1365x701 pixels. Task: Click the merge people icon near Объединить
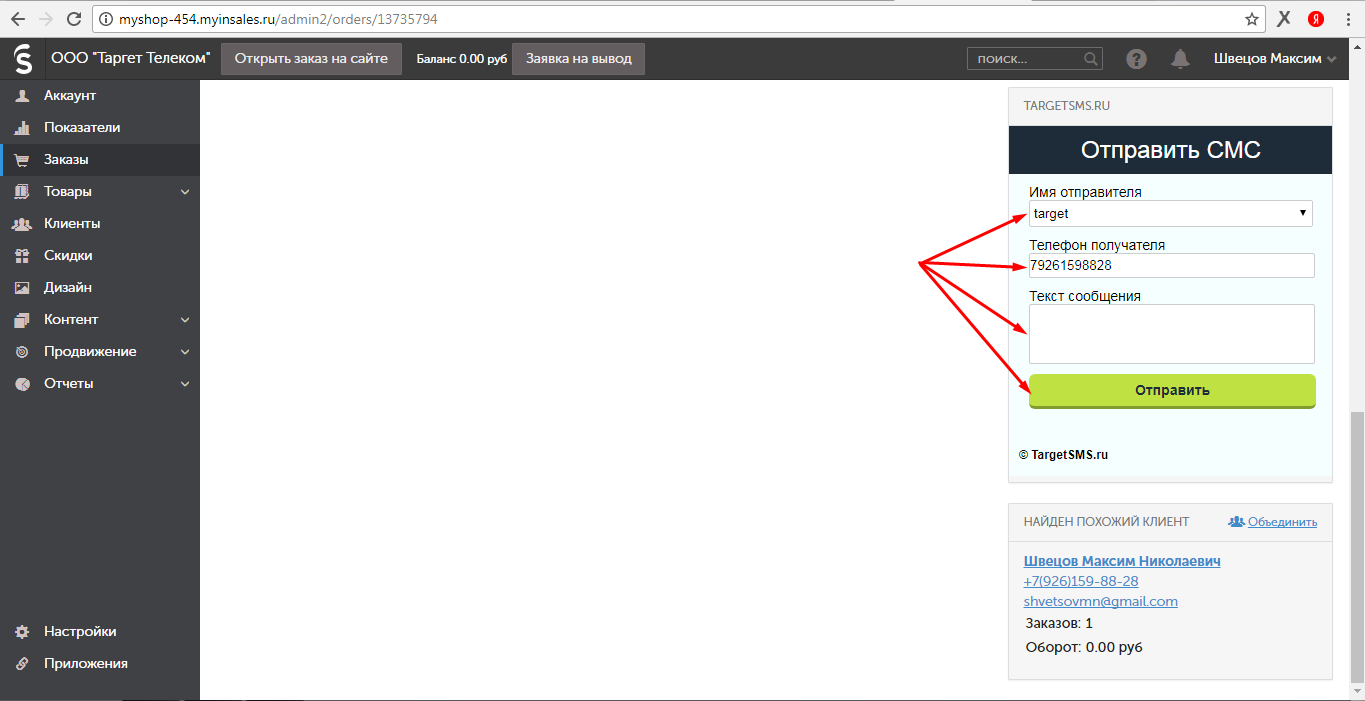click(1236, 522)
